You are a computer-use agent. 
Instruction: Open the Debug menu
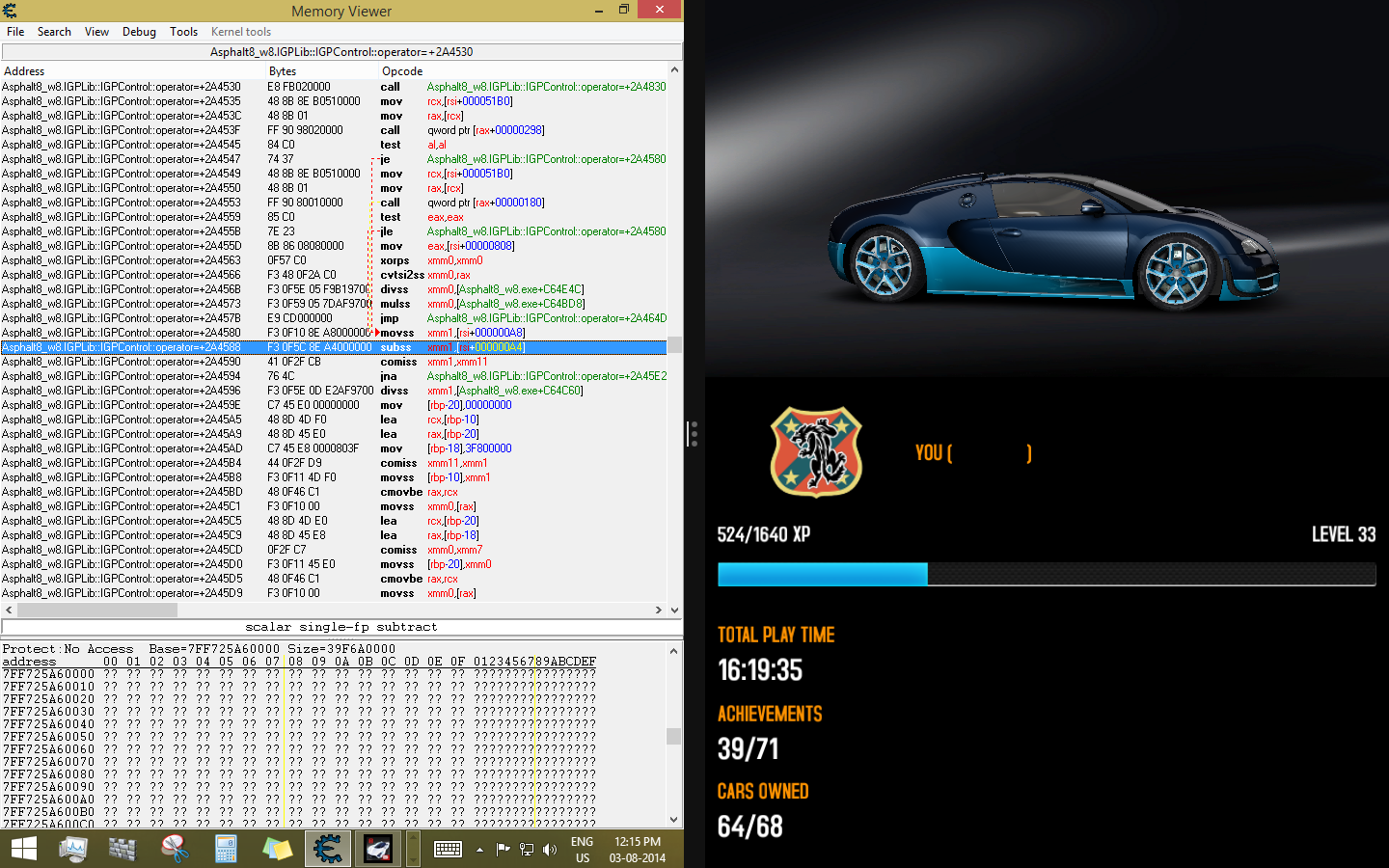point(139,32)
